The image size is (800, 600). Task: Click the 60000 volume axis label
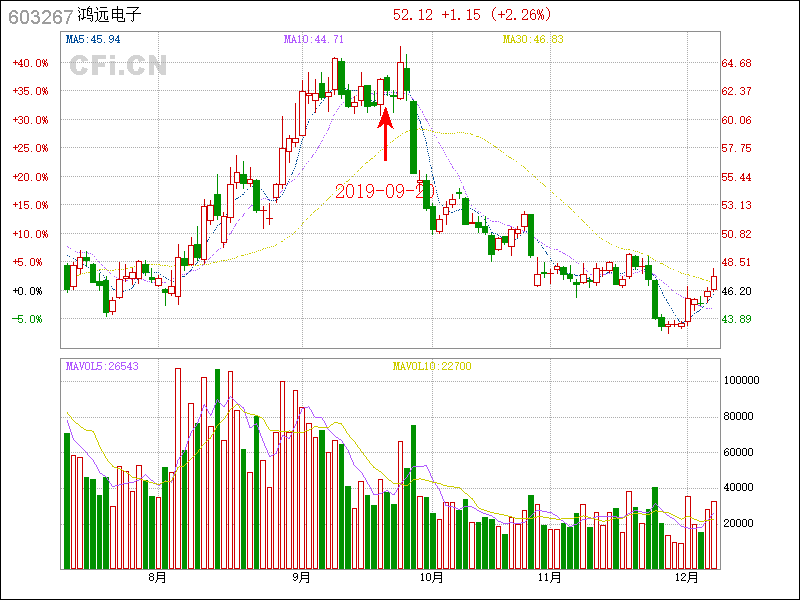739,453
